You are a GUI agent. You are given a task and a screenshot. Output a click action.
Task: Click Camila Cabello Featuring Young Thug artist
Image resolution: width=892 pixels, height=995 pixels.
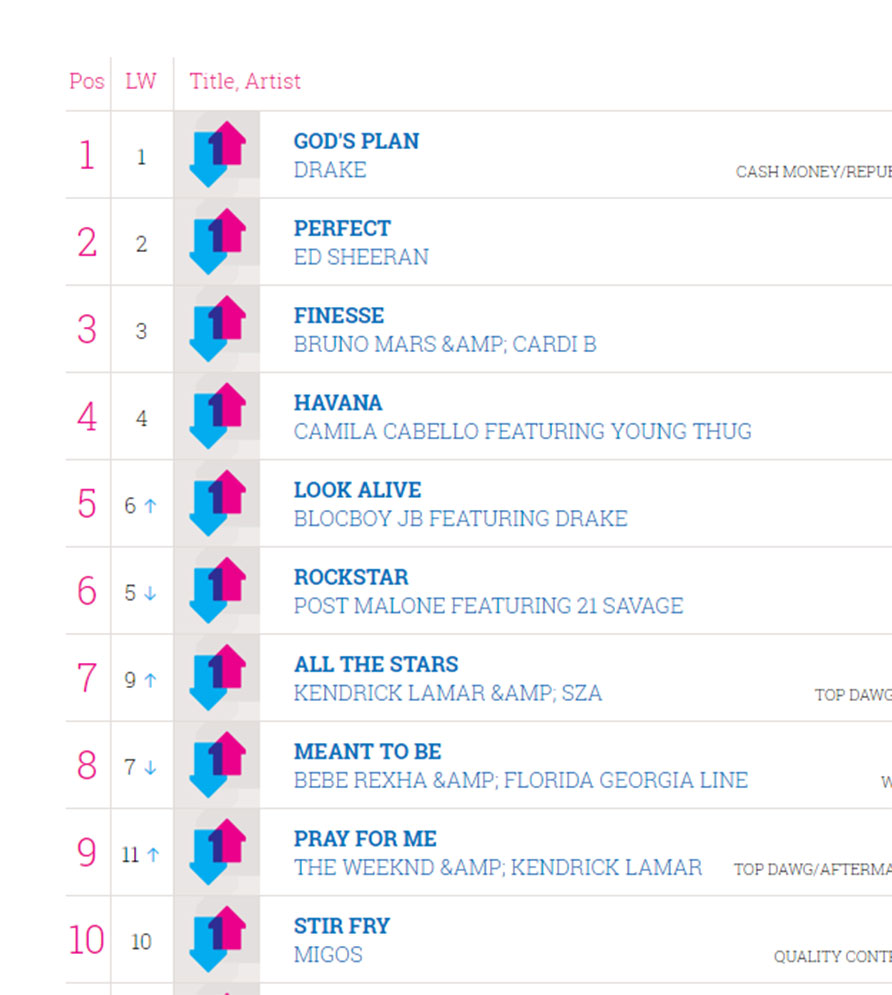coord(522,432)
